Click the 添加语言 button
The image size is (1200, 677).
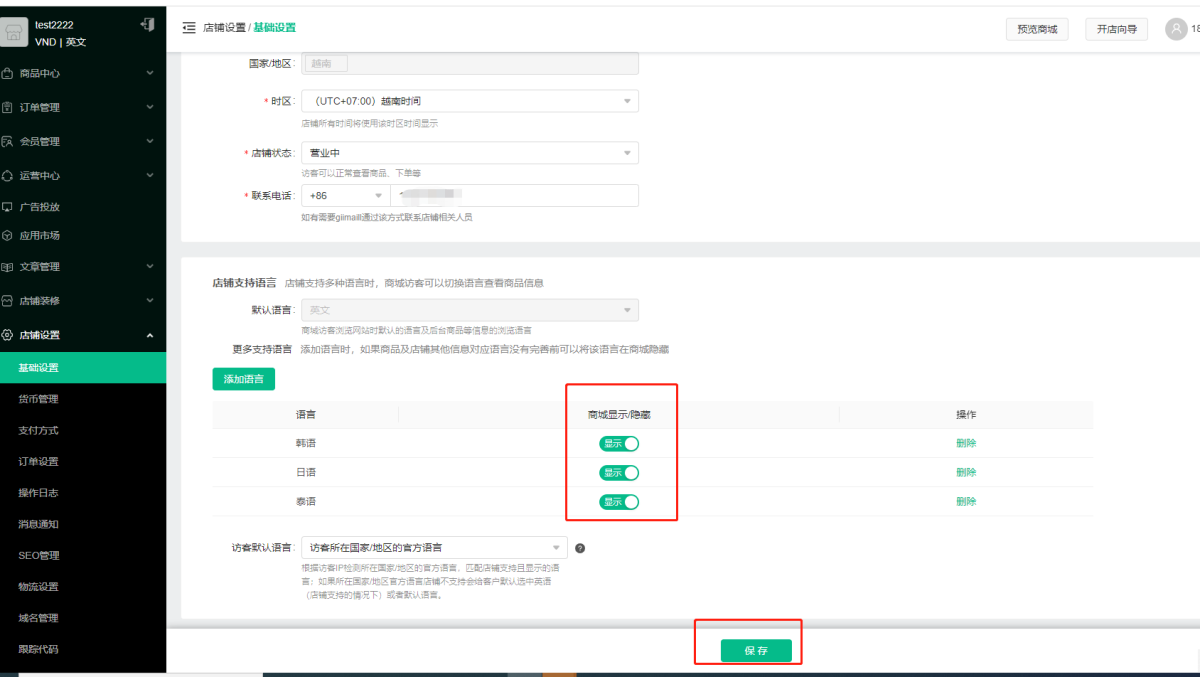pyautogui.click(x=243, y=379)
